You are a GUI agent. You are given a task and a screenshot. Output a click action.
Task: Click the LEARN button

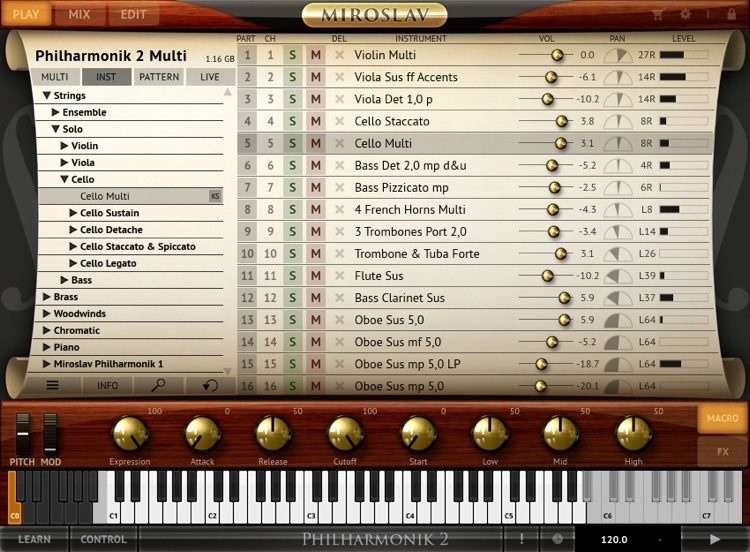pos(35,539)
